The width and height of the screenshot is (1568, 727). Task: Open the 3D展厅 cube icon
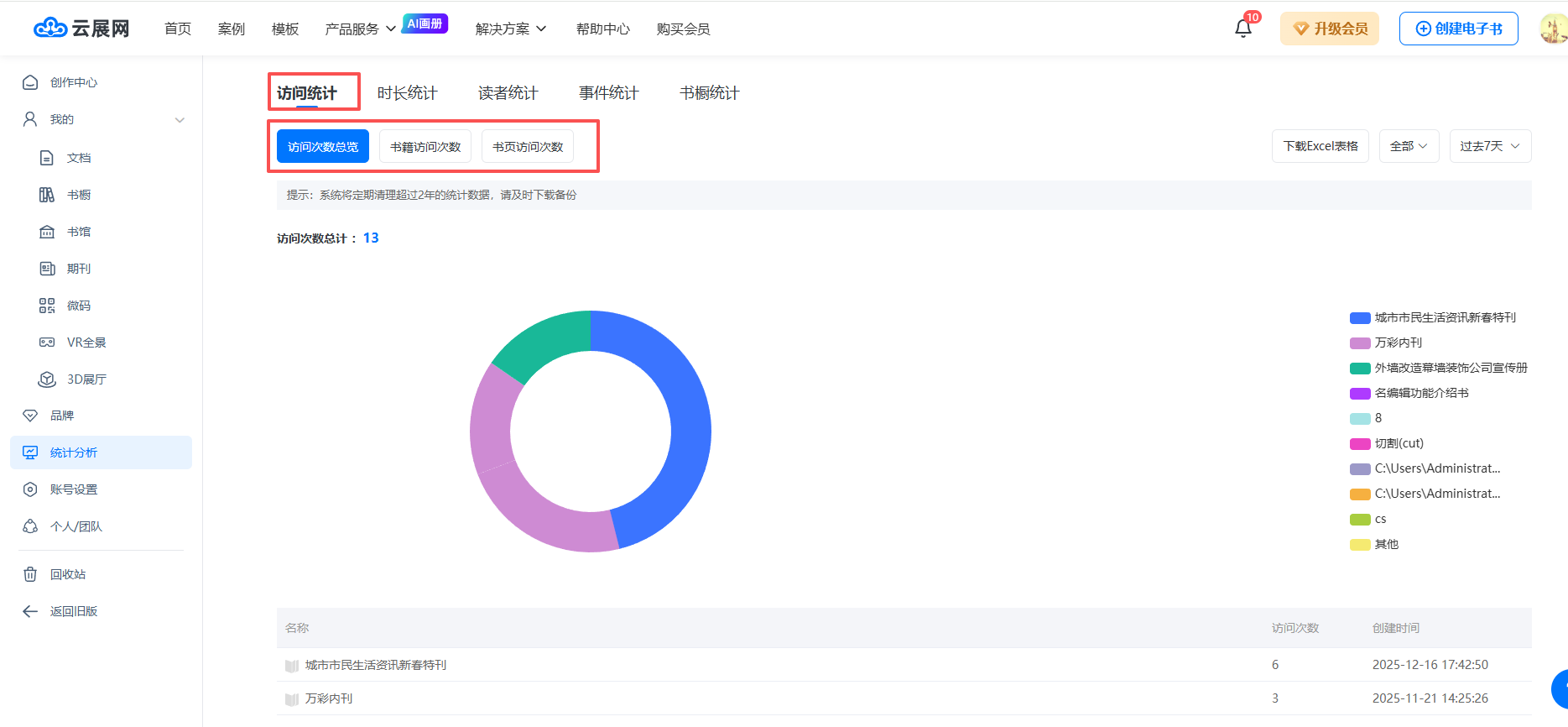click(47, 379)
